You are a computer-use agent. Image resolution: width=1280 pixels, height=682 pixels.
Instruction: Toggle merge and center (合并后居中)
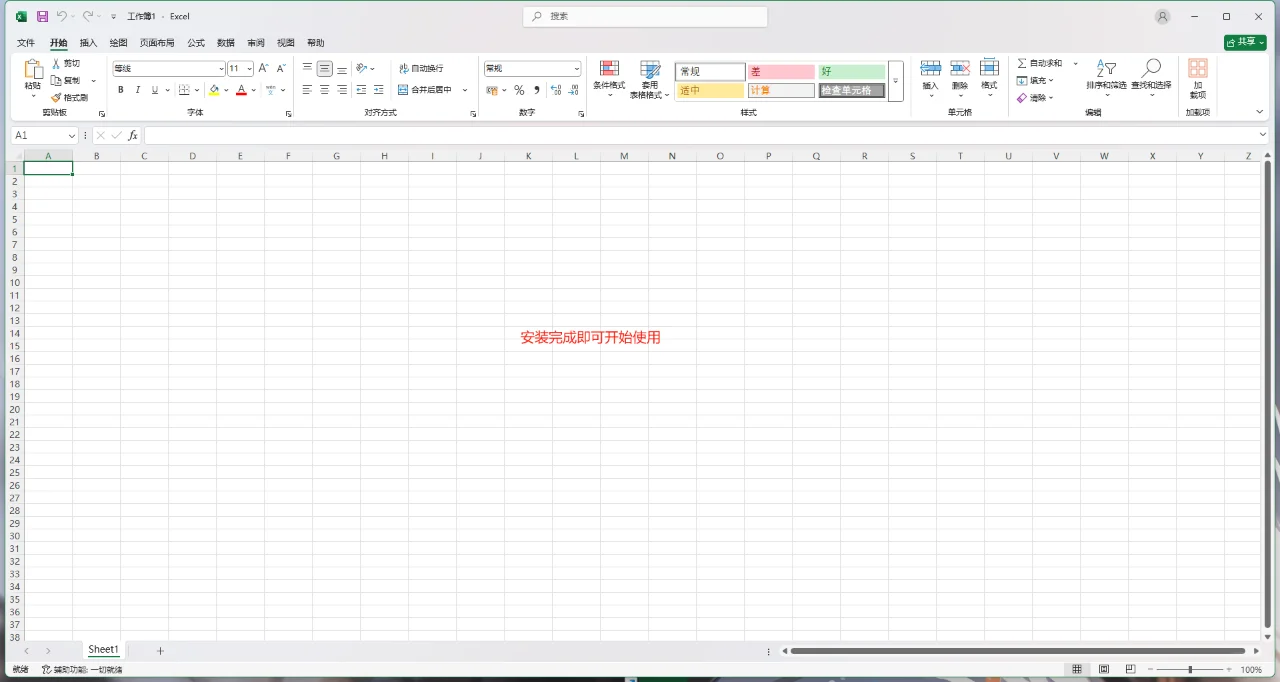pos(424,89)
